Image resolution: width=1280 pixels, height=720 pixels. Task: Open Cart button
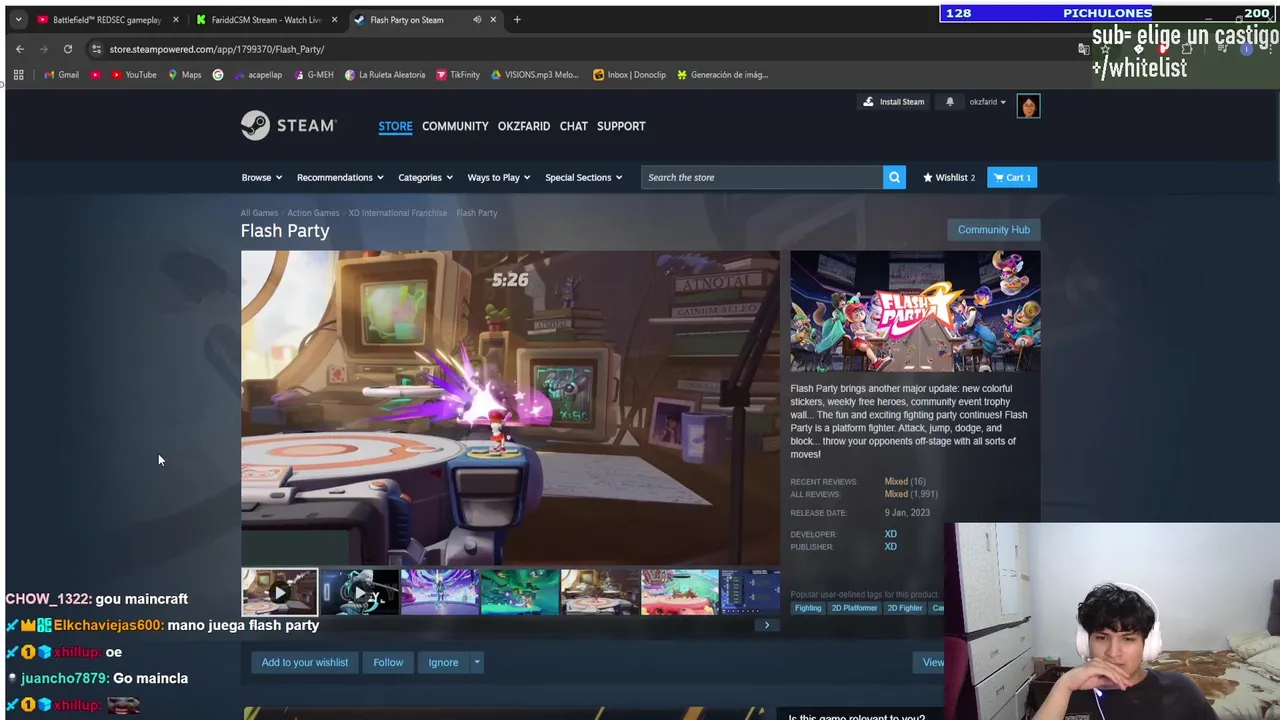click(x=1012, y=177)
